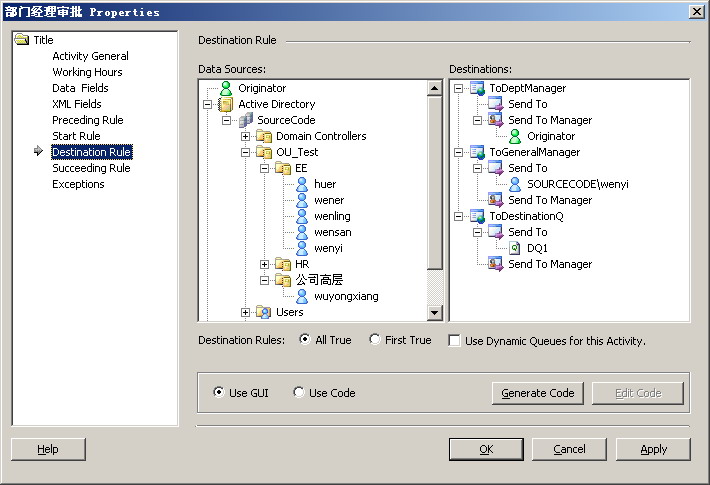Collapse the OU_Test node
Image resolution: width=710 pixels, height=485 pixels.
pyautogui.click(x=245, y=153)
